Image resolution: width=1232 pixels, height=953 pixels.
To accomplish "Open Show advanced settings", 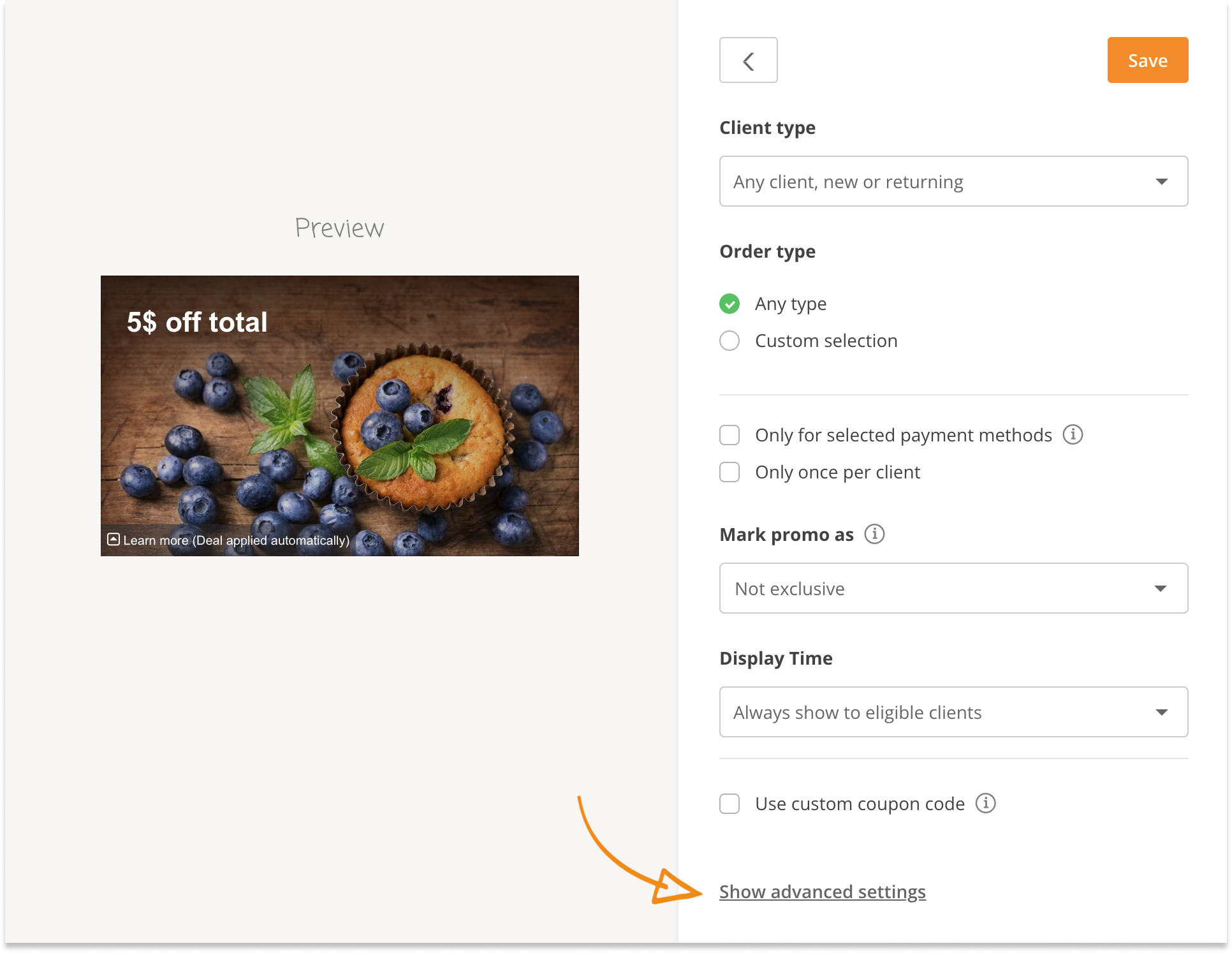I will tap(822, 892).
